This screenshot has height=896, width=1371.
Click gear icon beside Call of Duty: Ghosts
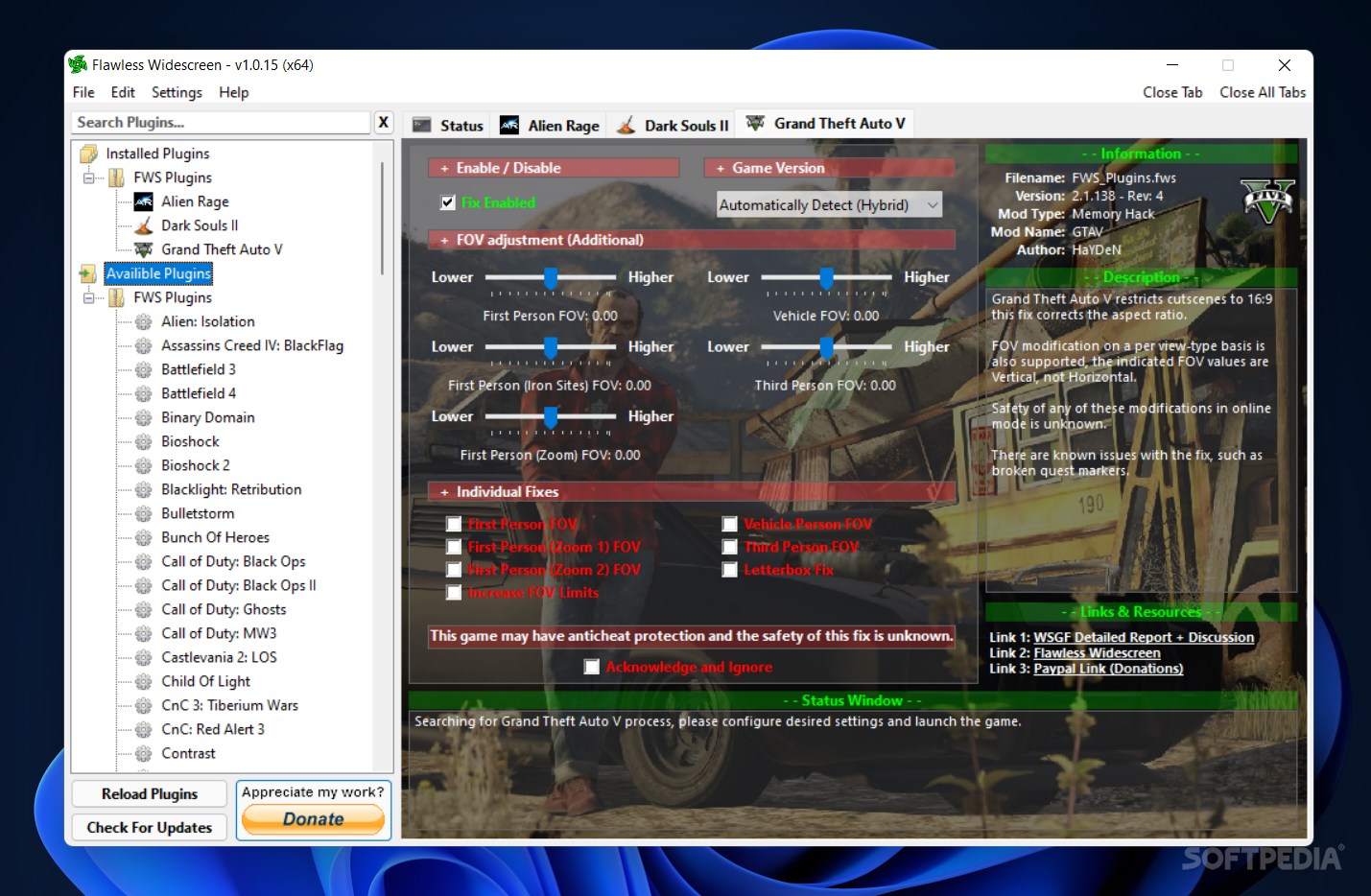point(143,609)
